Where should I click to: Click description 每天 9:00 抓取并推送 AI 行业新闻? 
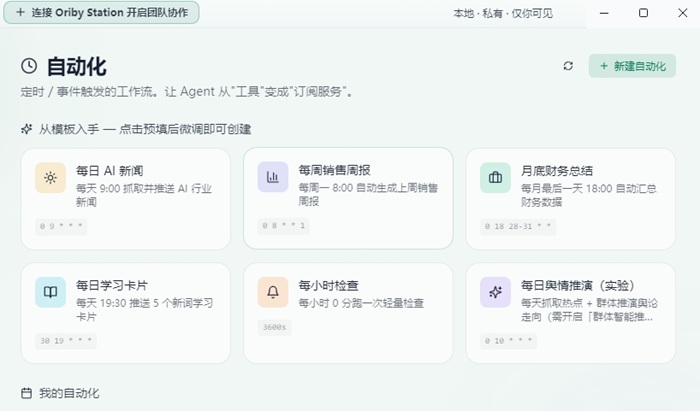click(144, 195)
